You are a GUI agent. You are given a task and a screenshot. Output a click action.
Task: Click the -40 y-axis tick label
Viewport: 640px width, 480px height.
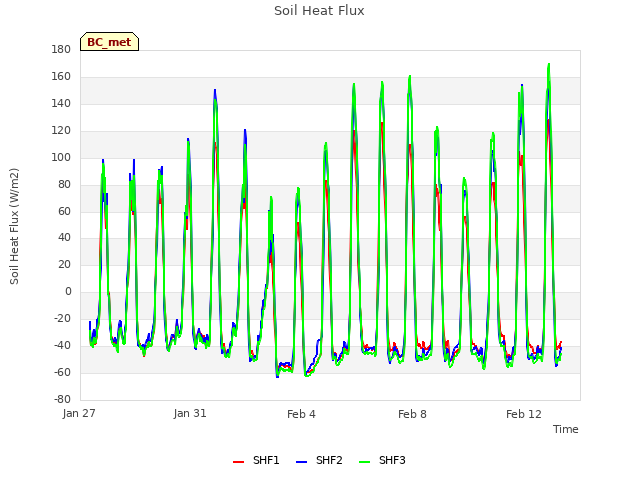click(63, 345)
